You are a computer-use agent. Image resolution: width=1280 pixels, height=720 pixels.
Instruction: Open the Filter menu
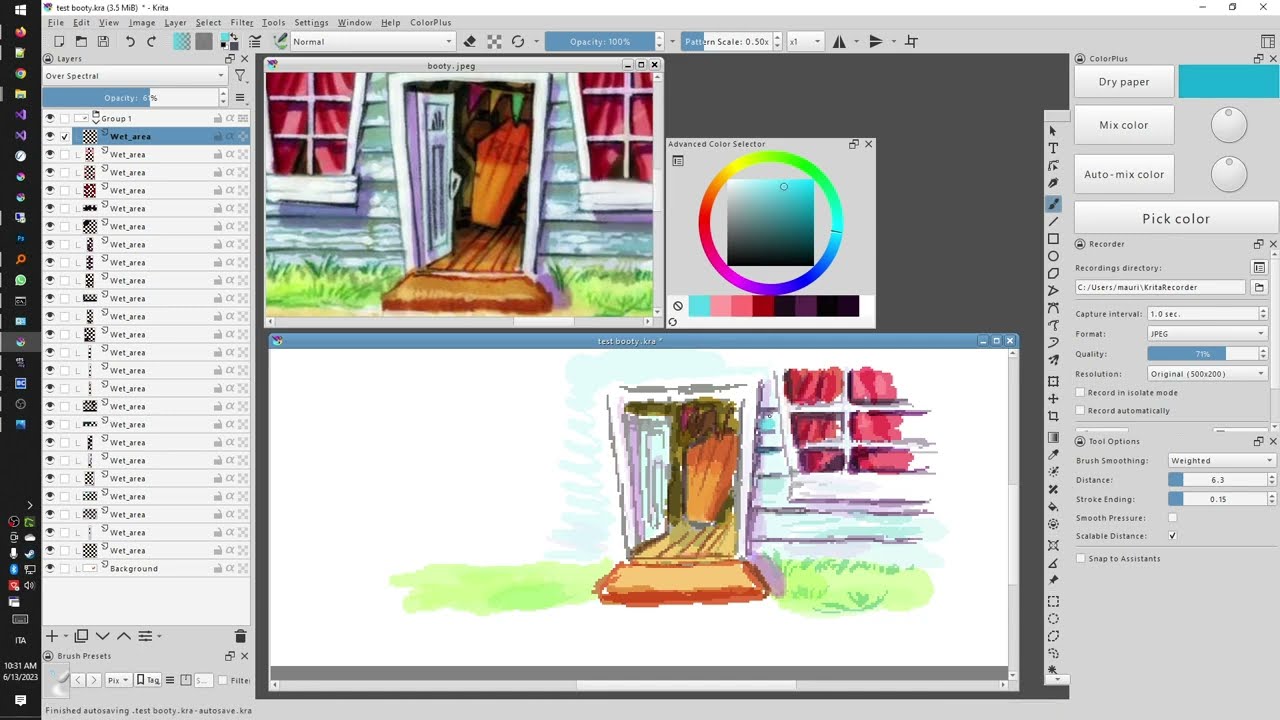pyautogui.click(x=242, y=22)
